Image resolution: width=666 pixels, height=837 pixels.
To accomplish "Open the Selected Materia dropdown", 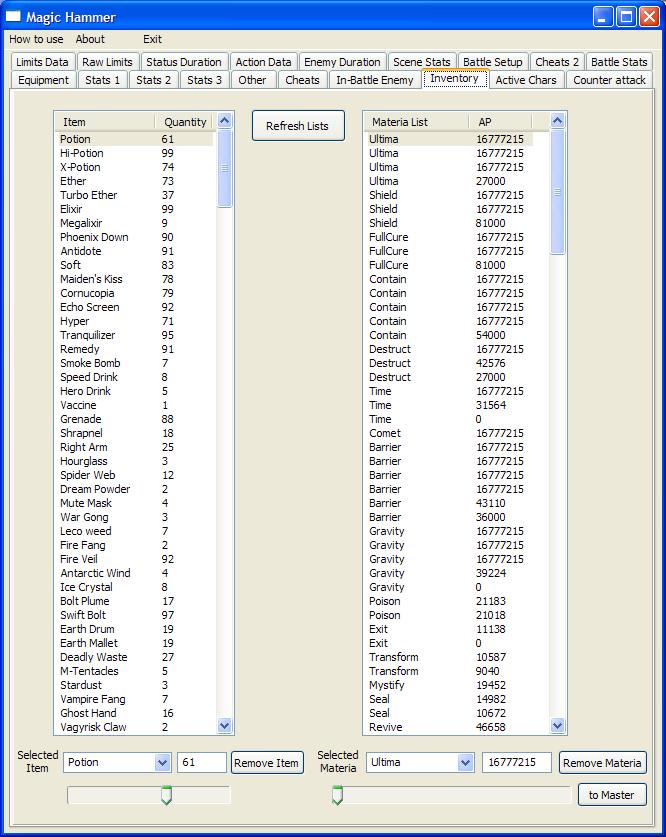I will point(465,762).
